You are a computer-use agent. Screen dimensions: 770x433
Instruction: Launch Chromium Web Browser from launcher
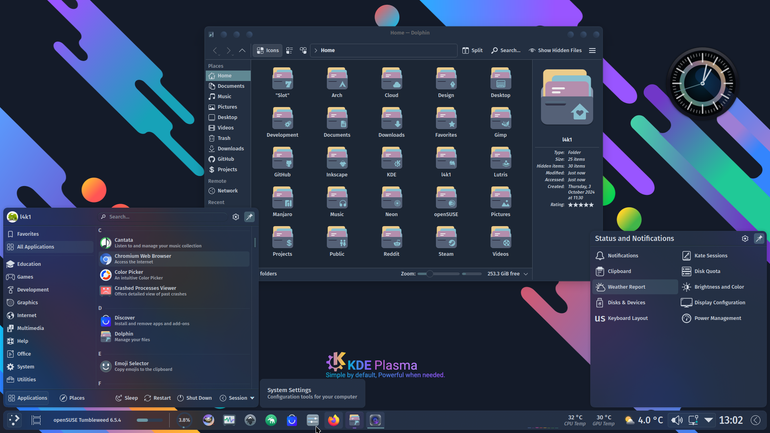(174, 259)
